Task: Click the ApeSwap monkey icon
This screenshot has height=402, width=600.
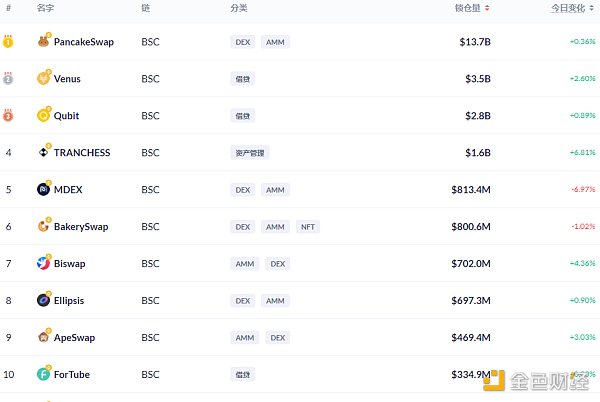Action: 43,337
